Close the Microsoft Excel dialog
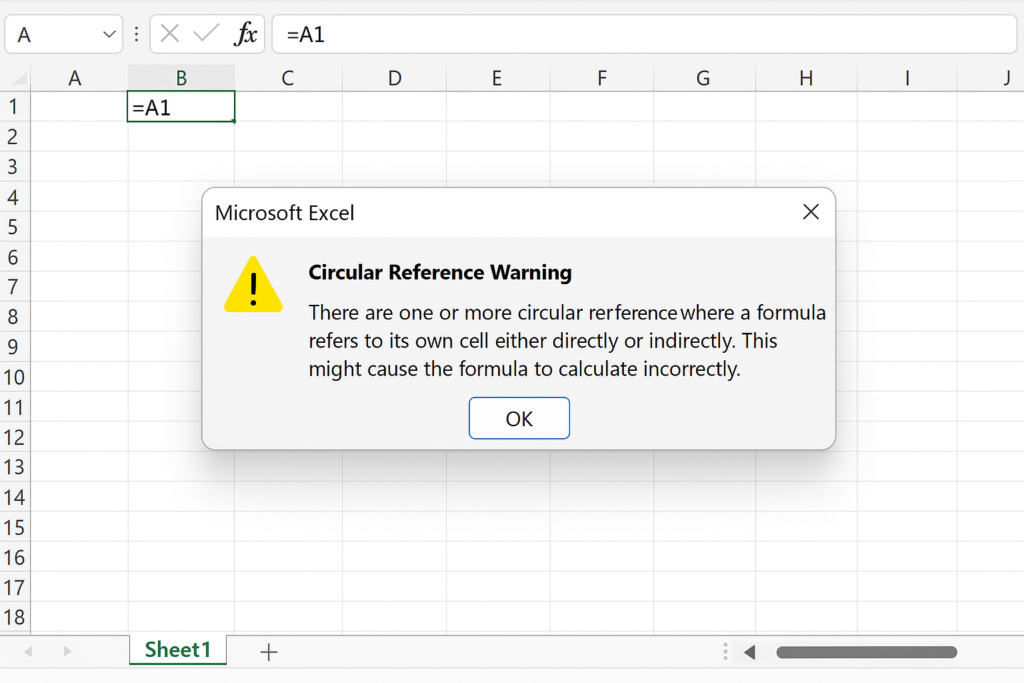This screenshot has width=1024, height=683. pos(811,212)
